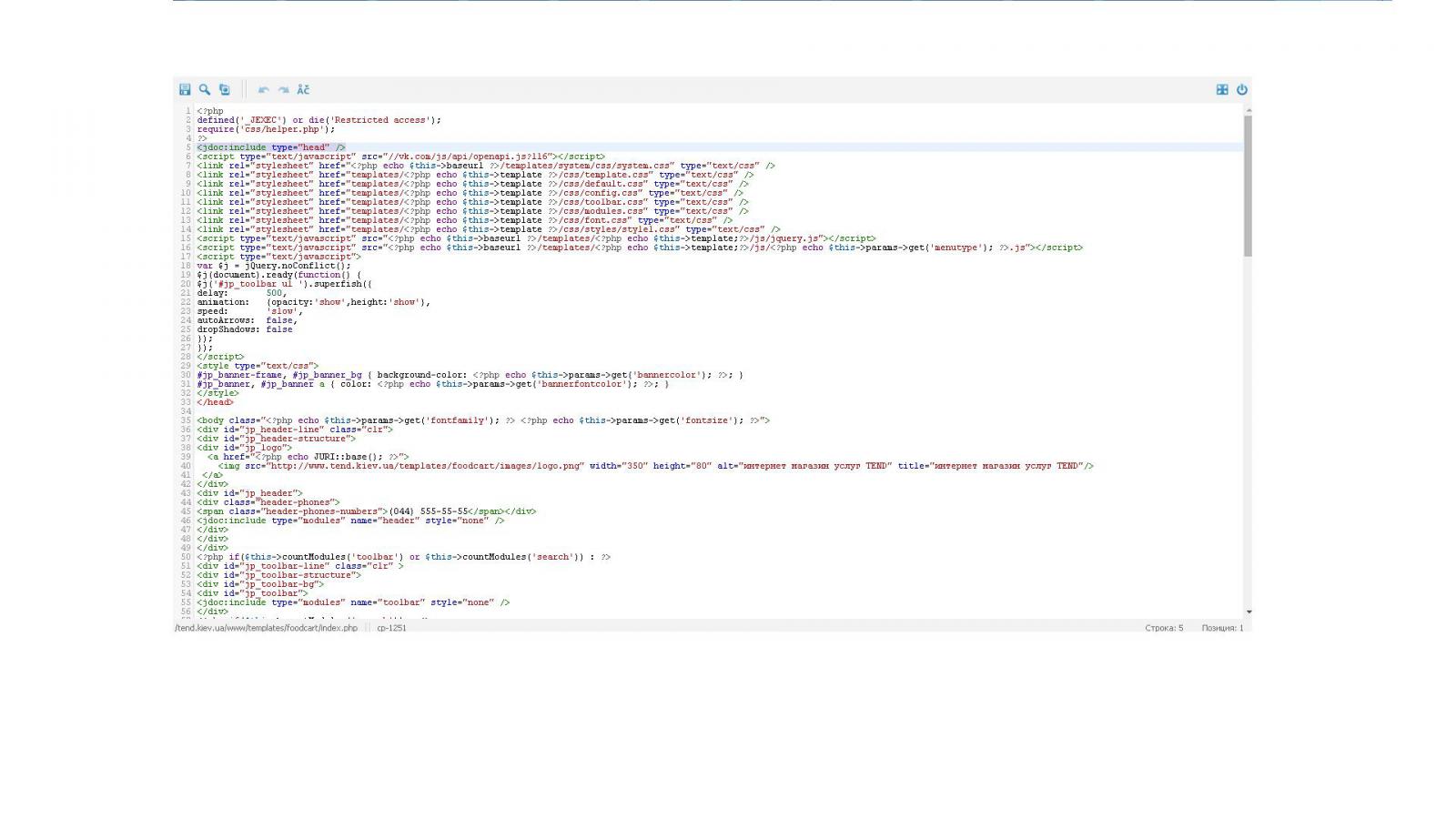This screenshot has height=819, width=1456.
Task: Redo the edit using right arrow icon
Action: [x=283, y=89]
